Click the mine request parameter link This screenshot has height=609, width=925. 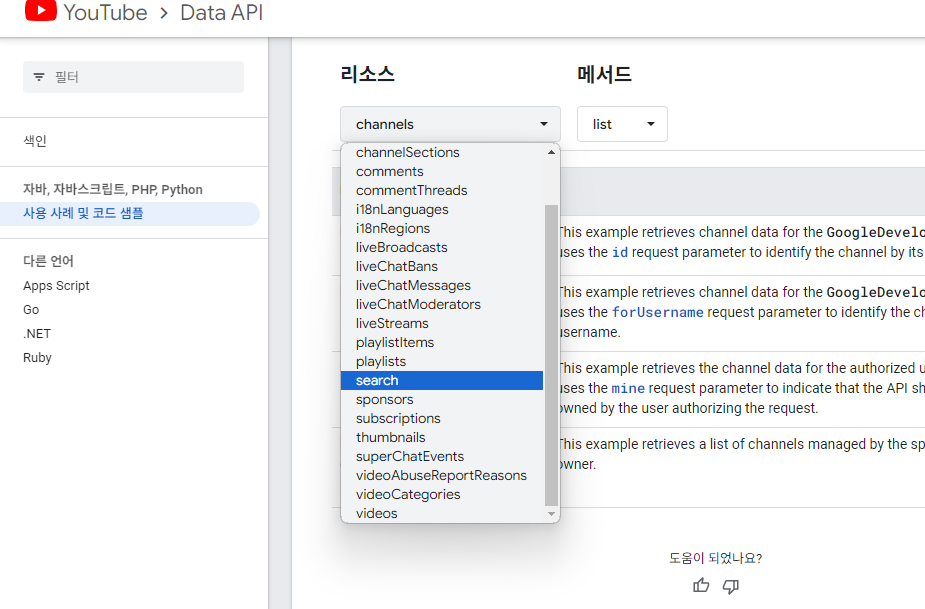[x=628, y=388]
